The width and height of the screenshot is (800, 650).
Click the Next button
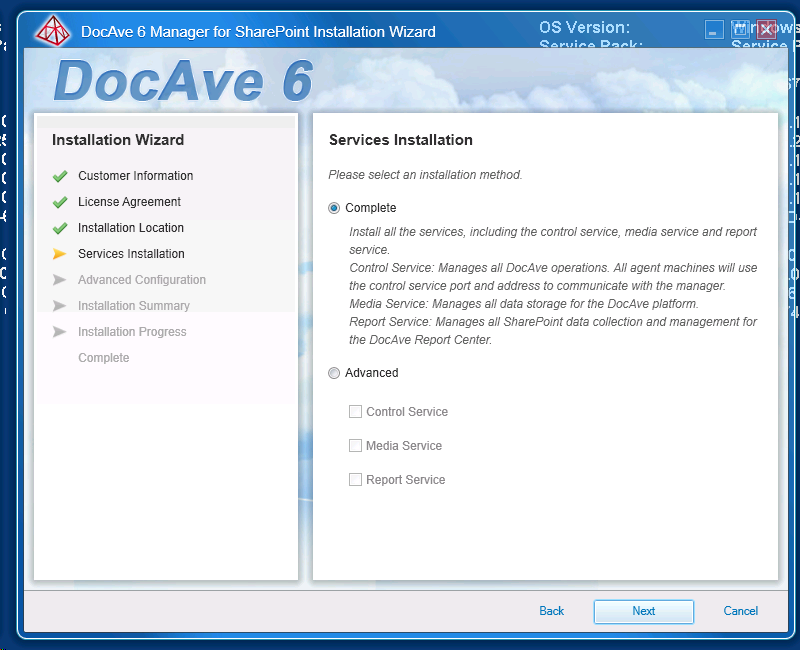pyautogui.click(x=643, y=611)
